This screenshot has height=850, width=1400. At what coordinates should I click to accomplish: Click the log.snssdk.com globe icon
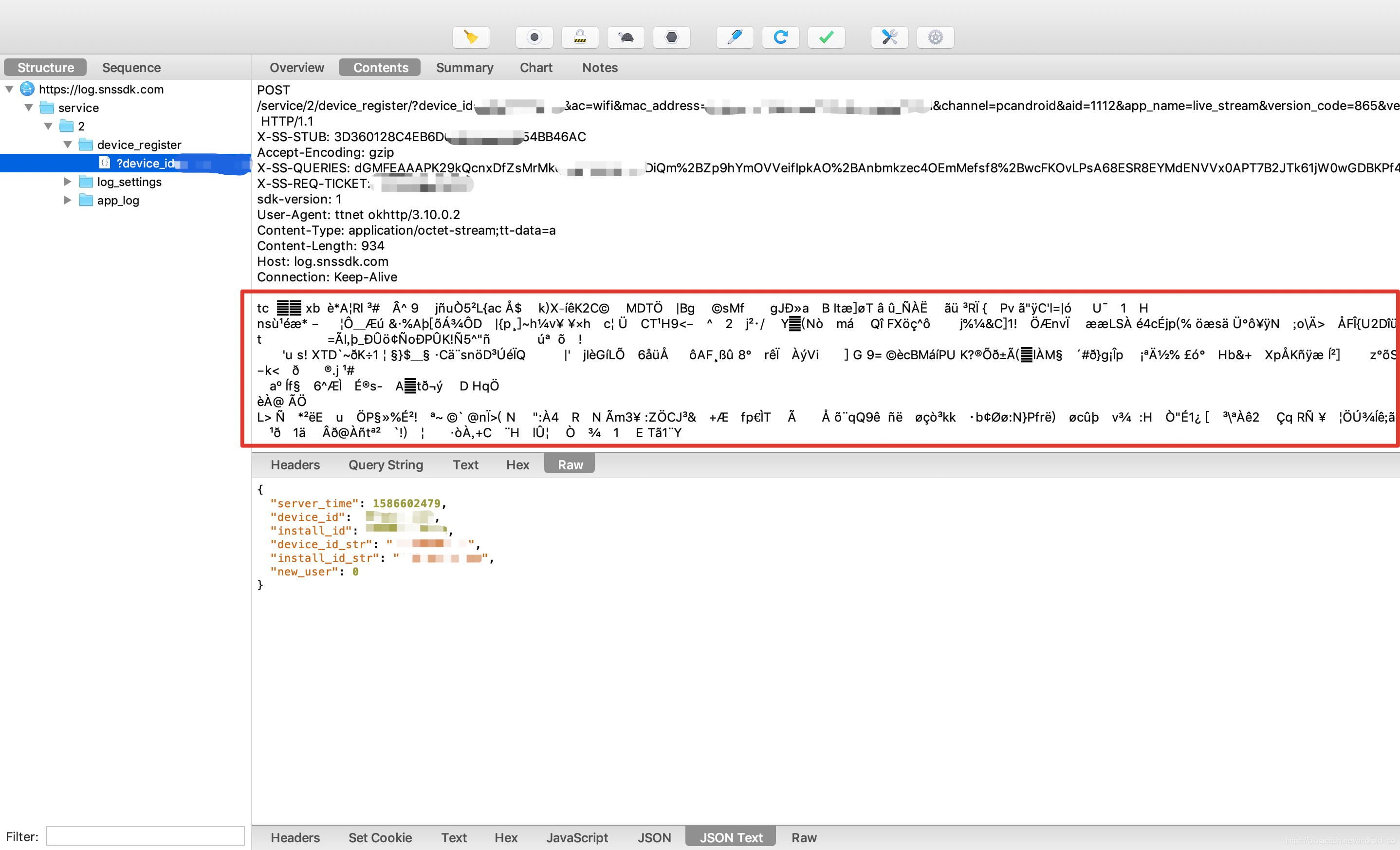point(27,89)
